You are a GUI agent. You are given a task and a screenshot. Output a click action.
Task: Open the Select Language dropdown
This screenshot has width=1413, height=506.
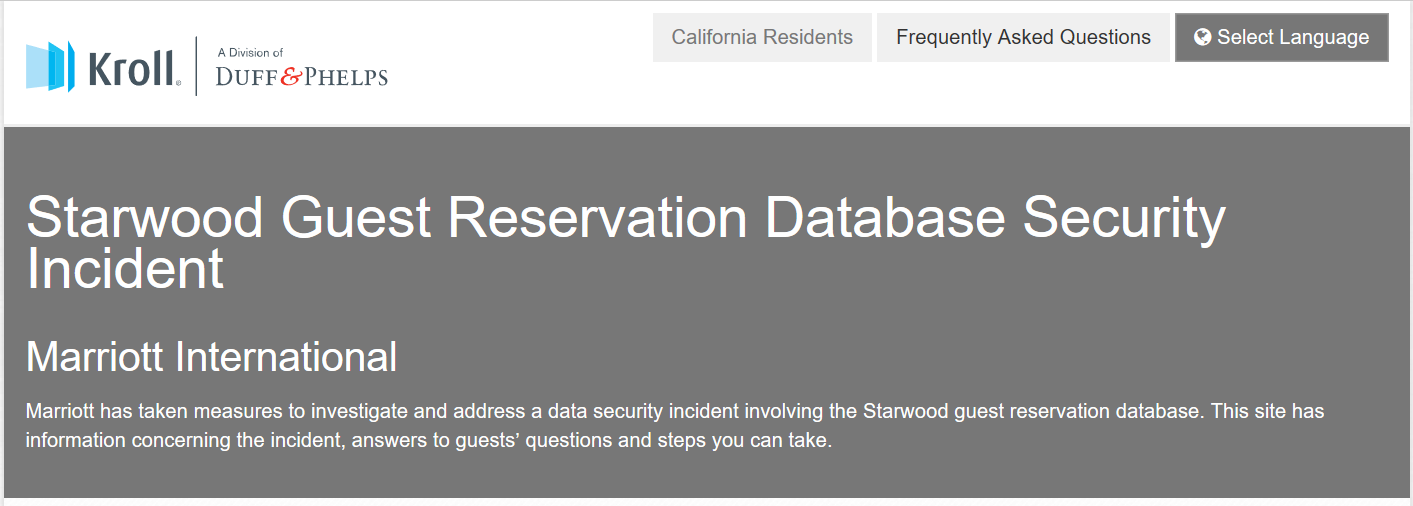click(1282, 37)
